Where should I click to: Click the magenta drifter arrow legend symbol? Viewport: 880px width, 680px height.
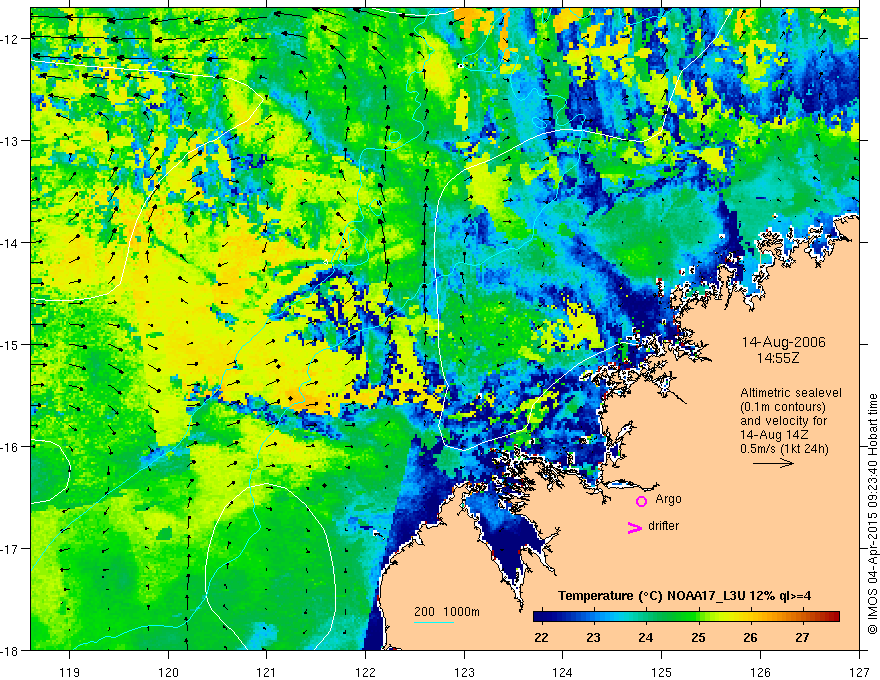[x=634, y=527]
